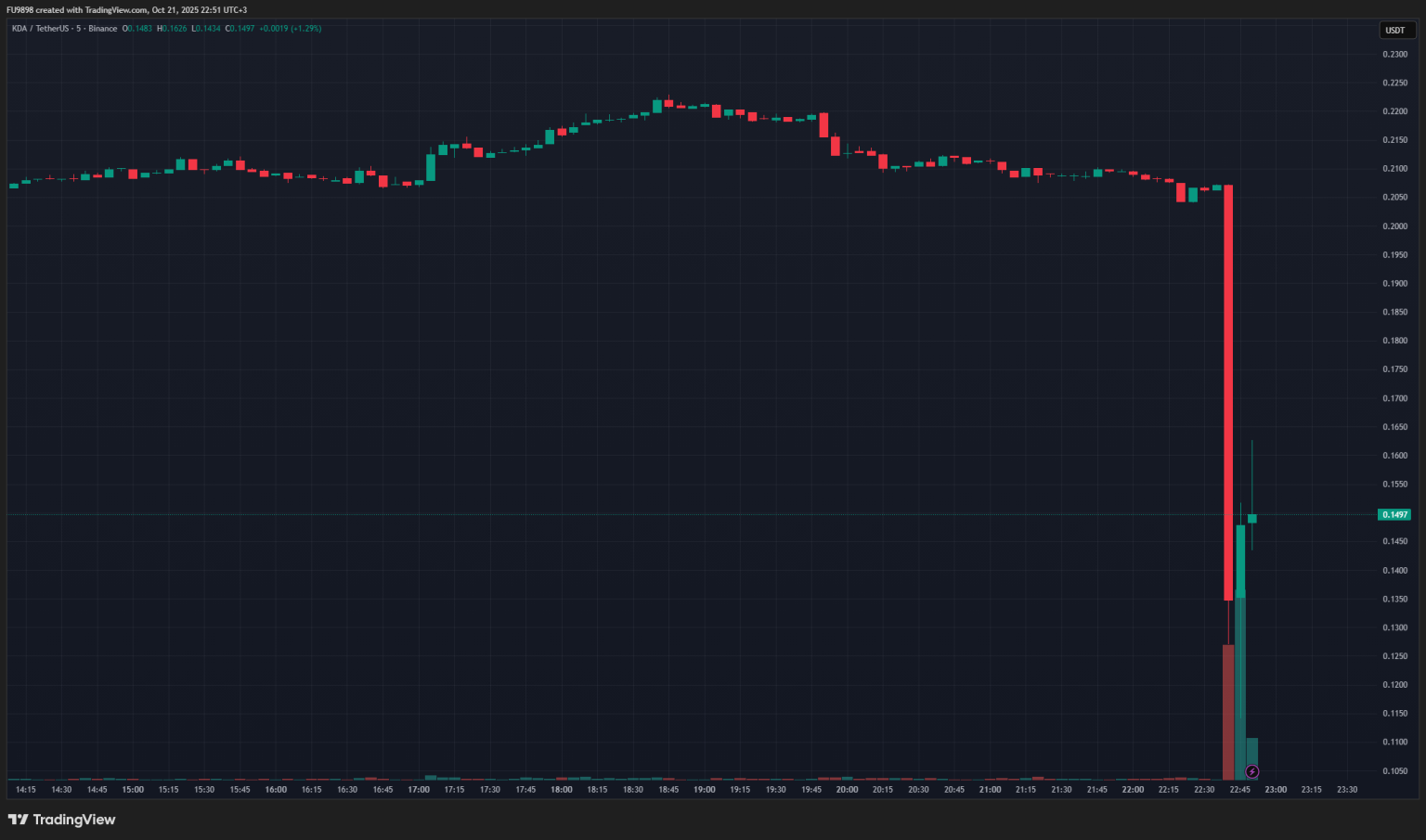Click the 14:15 label on time axis

(x=26, y=790)
